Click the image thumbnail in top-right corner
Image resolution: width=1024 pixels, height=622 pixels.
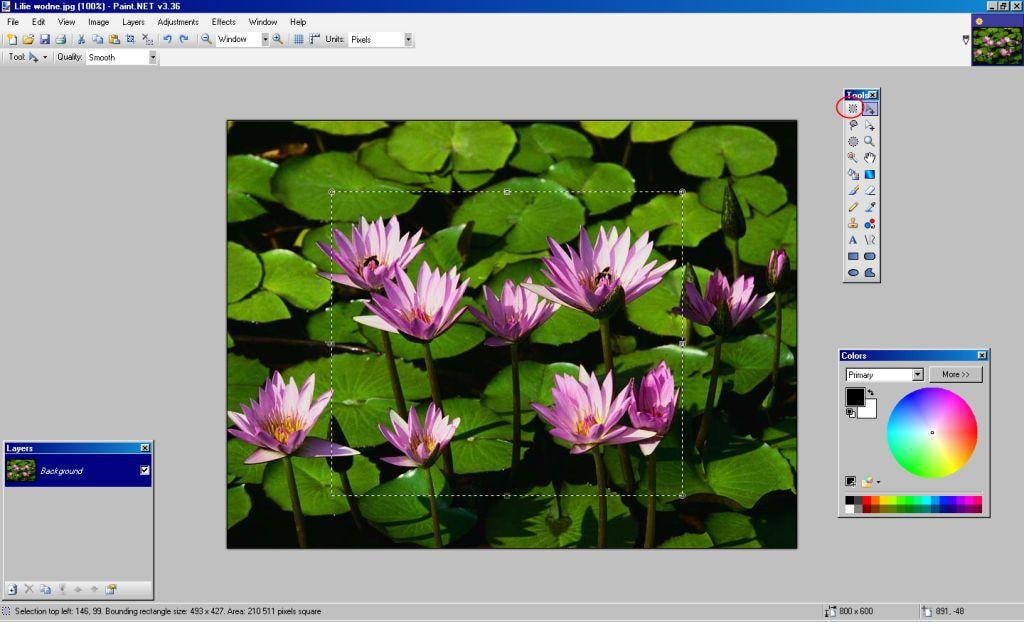click(x=997, y=40)
